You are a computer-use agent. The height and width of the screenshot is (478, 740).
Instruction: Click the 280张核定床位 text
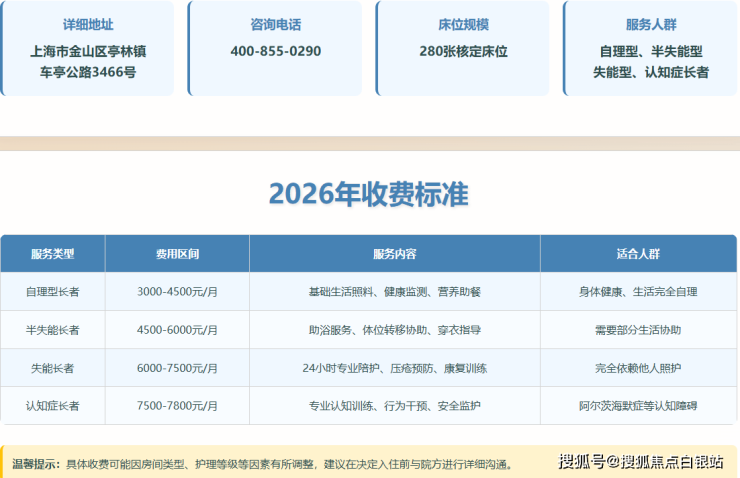pos(463,51)
